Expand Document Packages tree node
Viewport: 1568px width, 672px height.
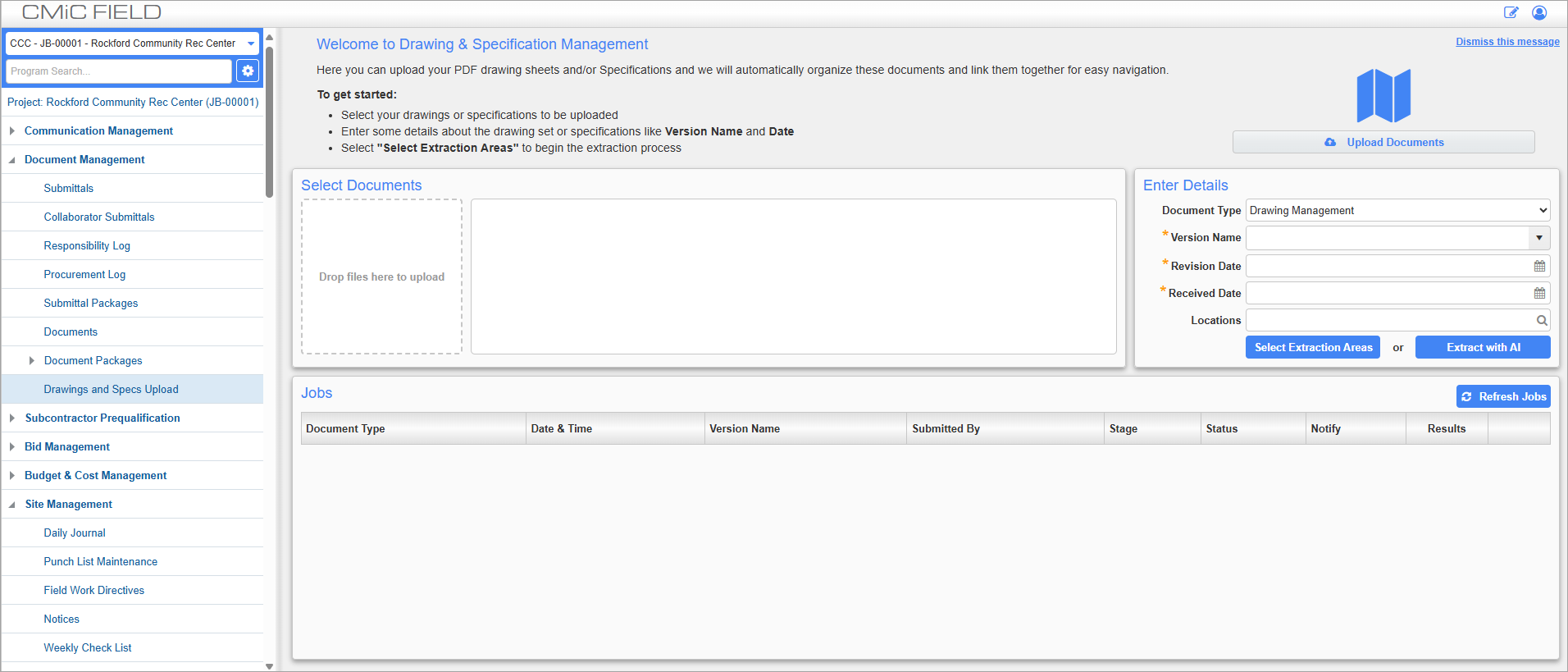coord(32,360)
